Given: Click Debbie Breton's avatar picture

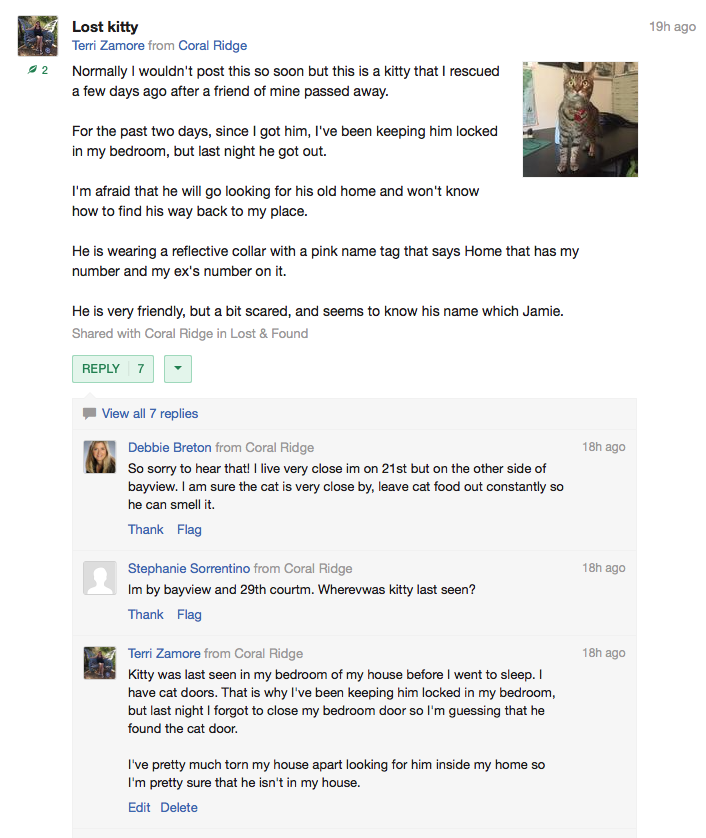Looking at the screenshot, I should coord(99,457).
